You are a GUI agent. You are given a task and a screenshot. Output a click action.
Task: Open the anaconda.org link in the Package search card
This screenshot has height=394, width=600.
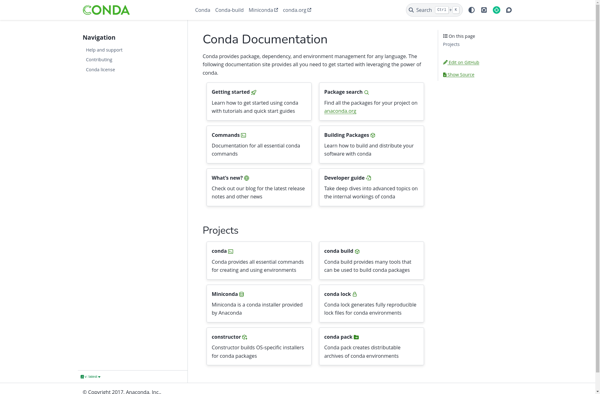(340, 111)
